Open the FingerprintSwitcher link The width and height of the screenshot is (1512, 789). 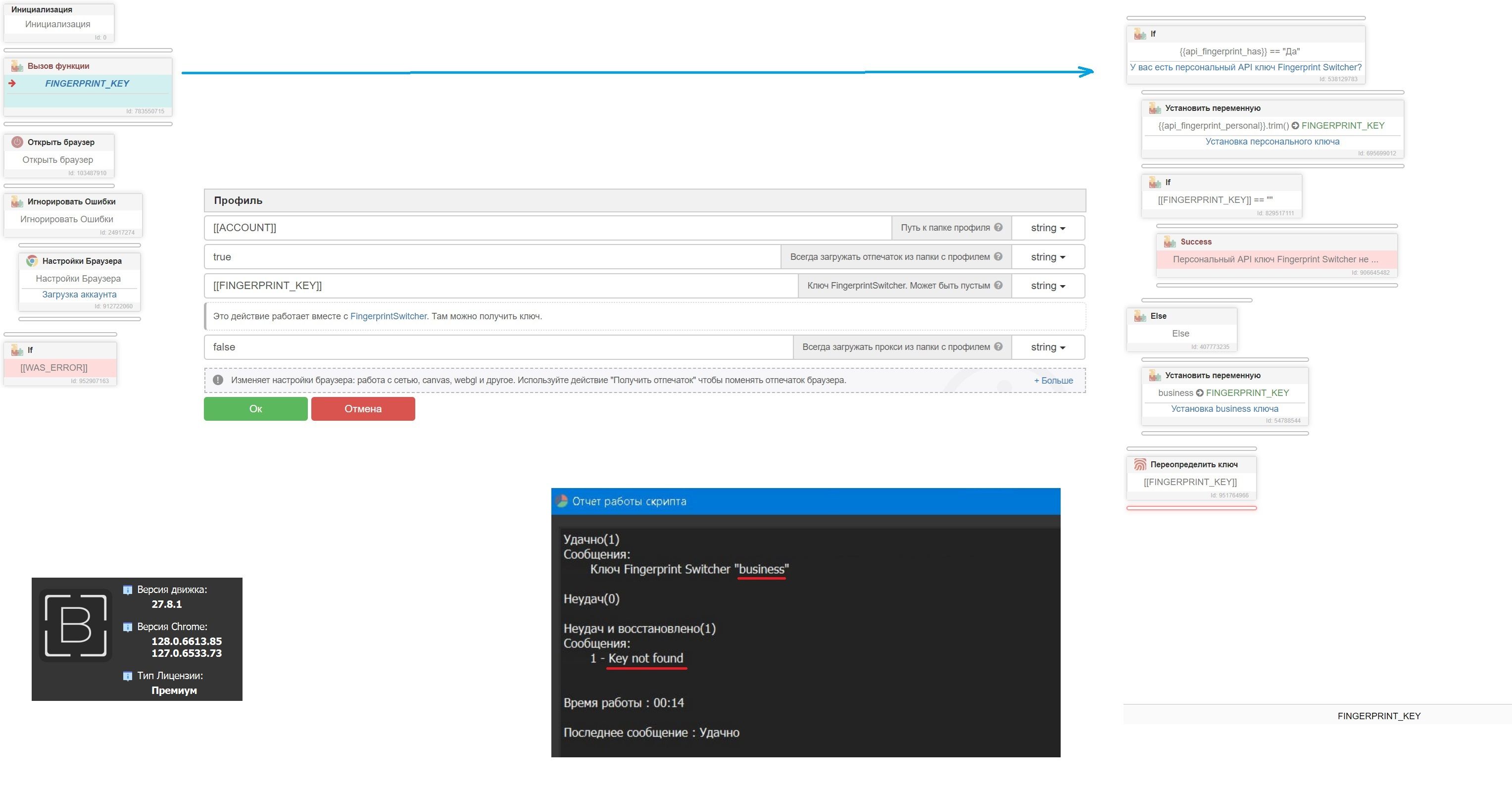click(388, 316)
